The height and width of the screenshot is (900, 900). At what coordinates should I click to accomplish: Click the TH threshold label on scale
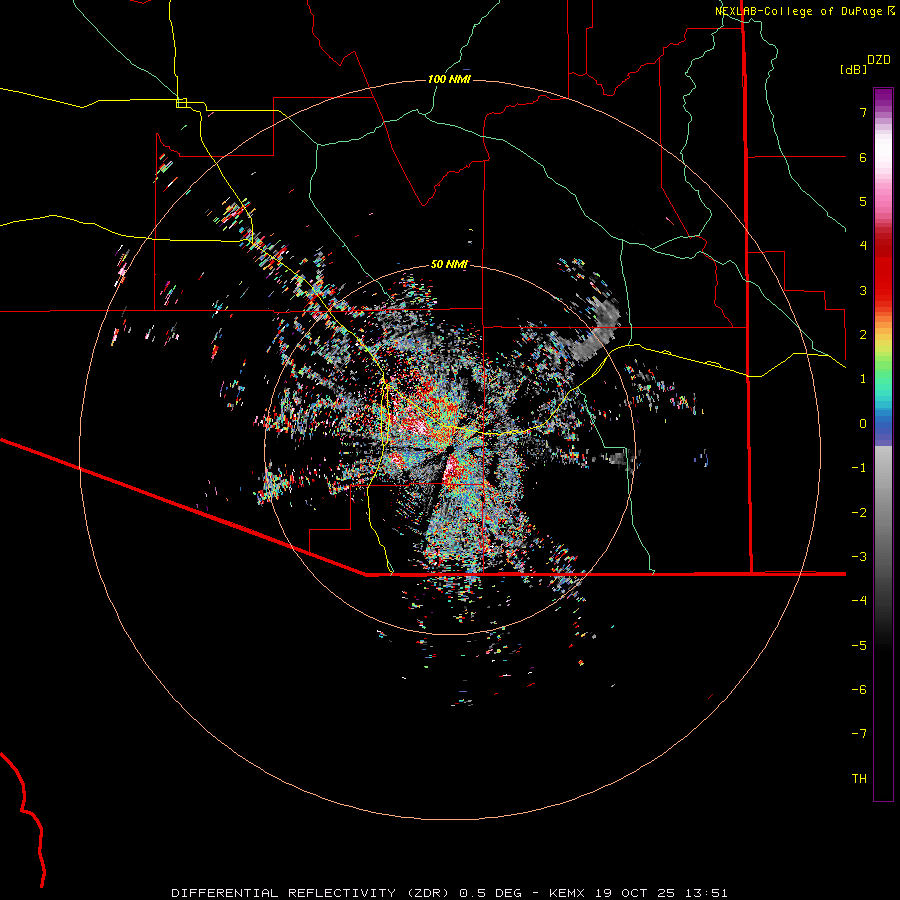click(x=859, y=779)
